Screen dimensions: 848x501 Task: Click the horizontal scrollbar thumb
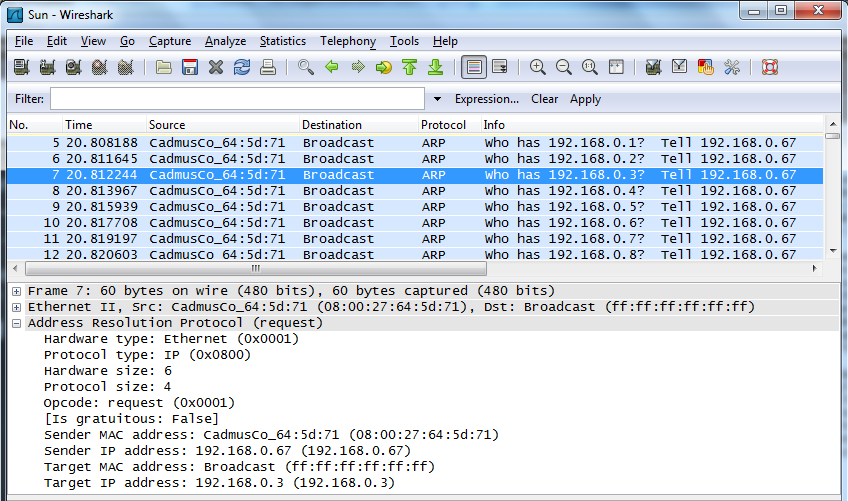point(256,268)
